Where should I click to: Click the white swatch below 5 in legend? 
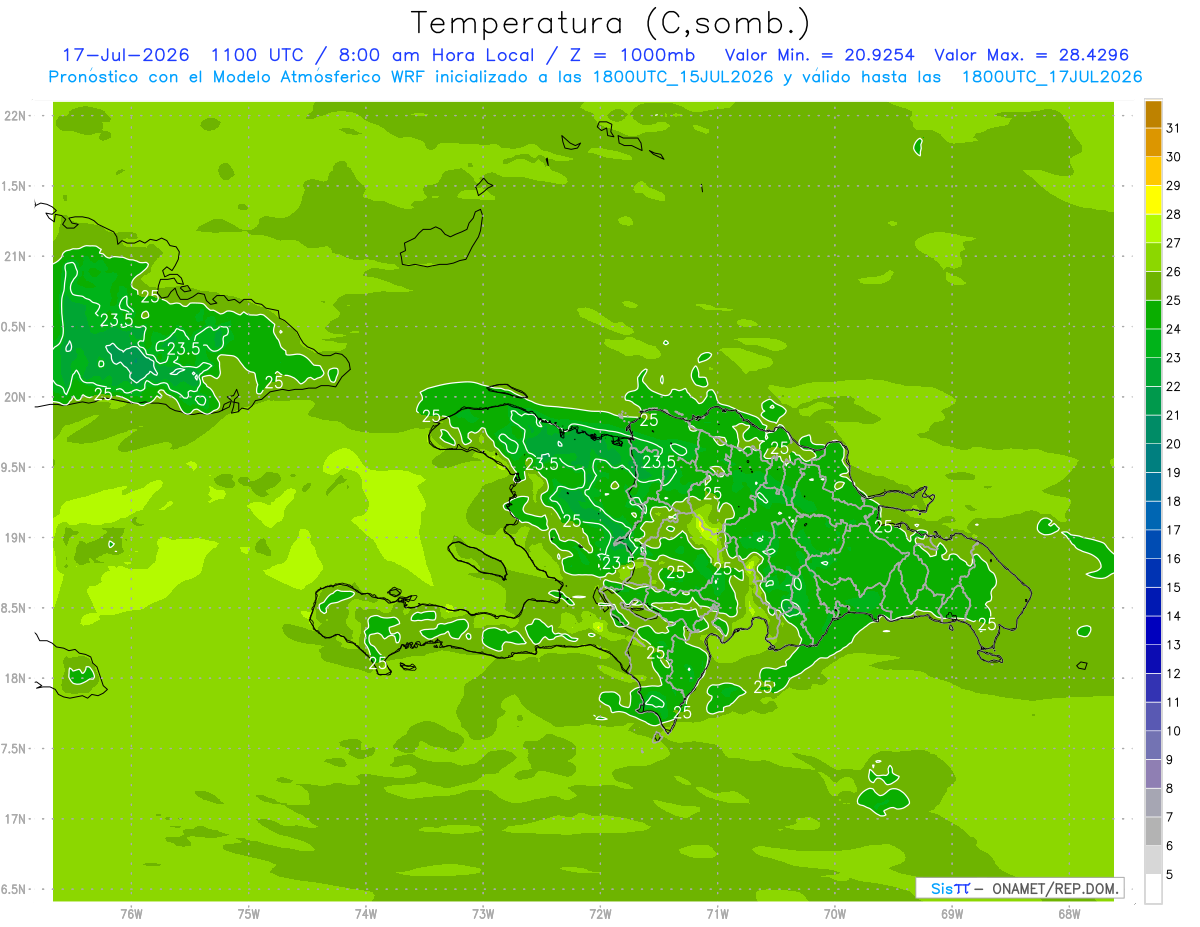coord(1153,888)
